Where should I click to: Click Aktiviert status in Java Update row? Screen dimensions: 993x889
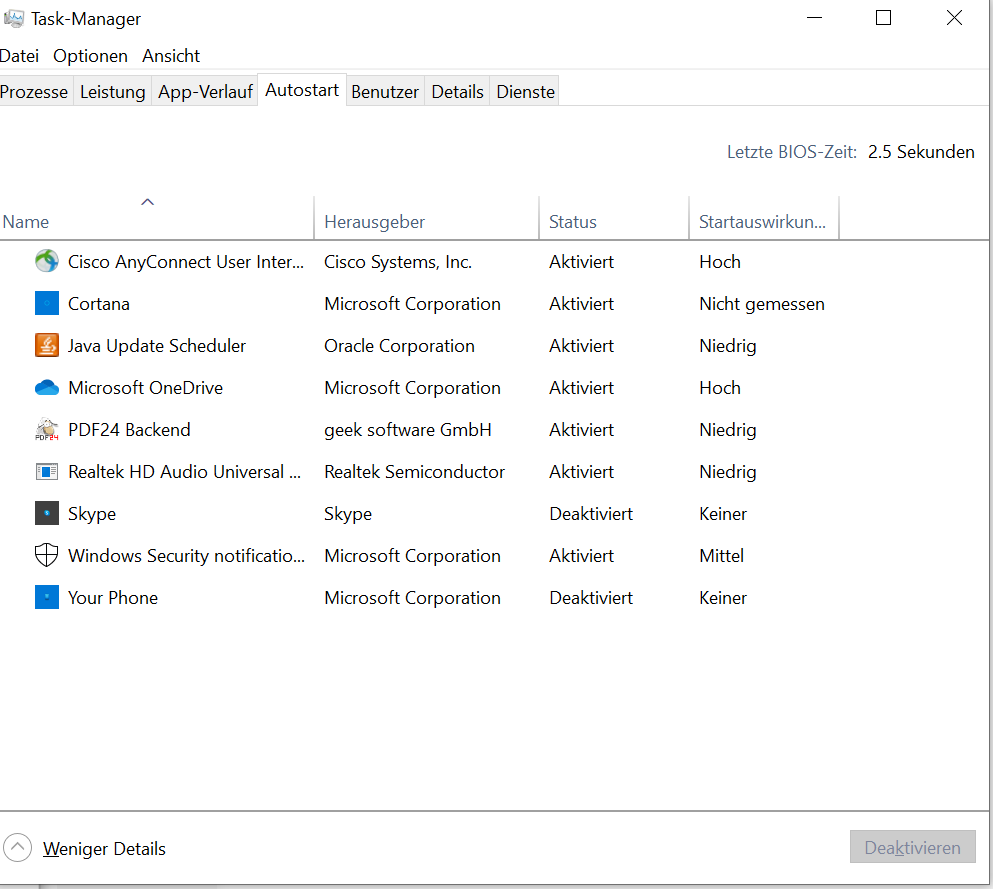tap(581, 346)
